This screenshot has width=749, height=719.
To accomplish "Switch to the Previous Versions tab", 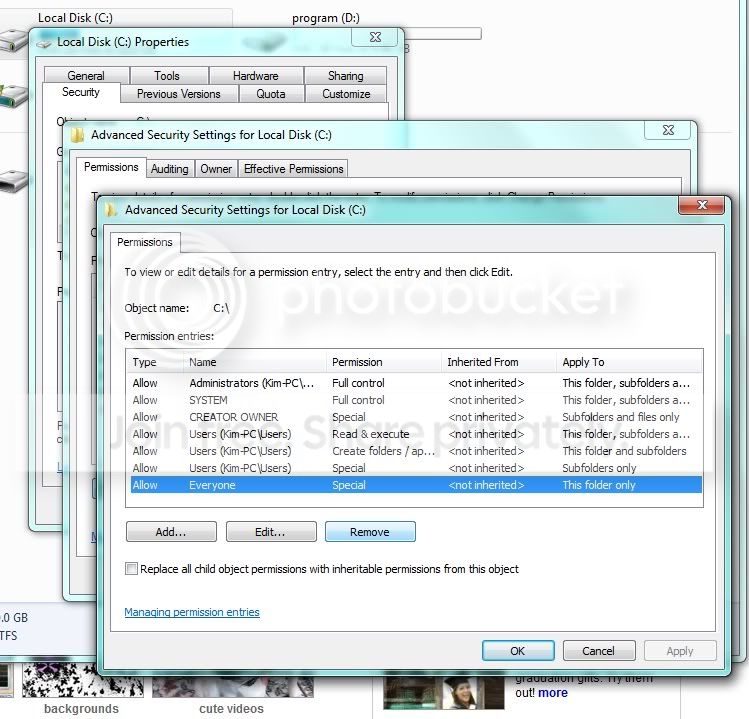I will pos(179,94).
